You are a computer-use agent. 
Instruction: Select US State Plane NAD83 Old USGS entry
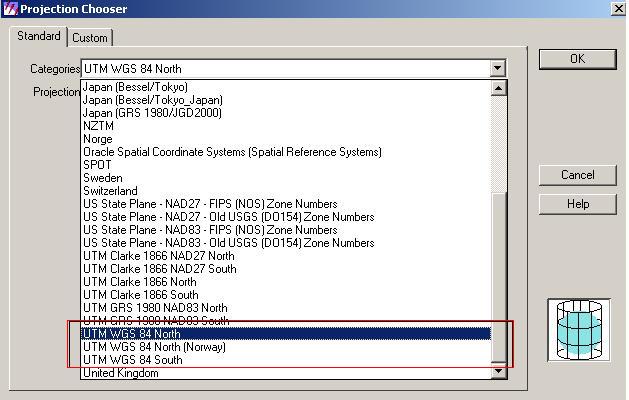(286, 243)
